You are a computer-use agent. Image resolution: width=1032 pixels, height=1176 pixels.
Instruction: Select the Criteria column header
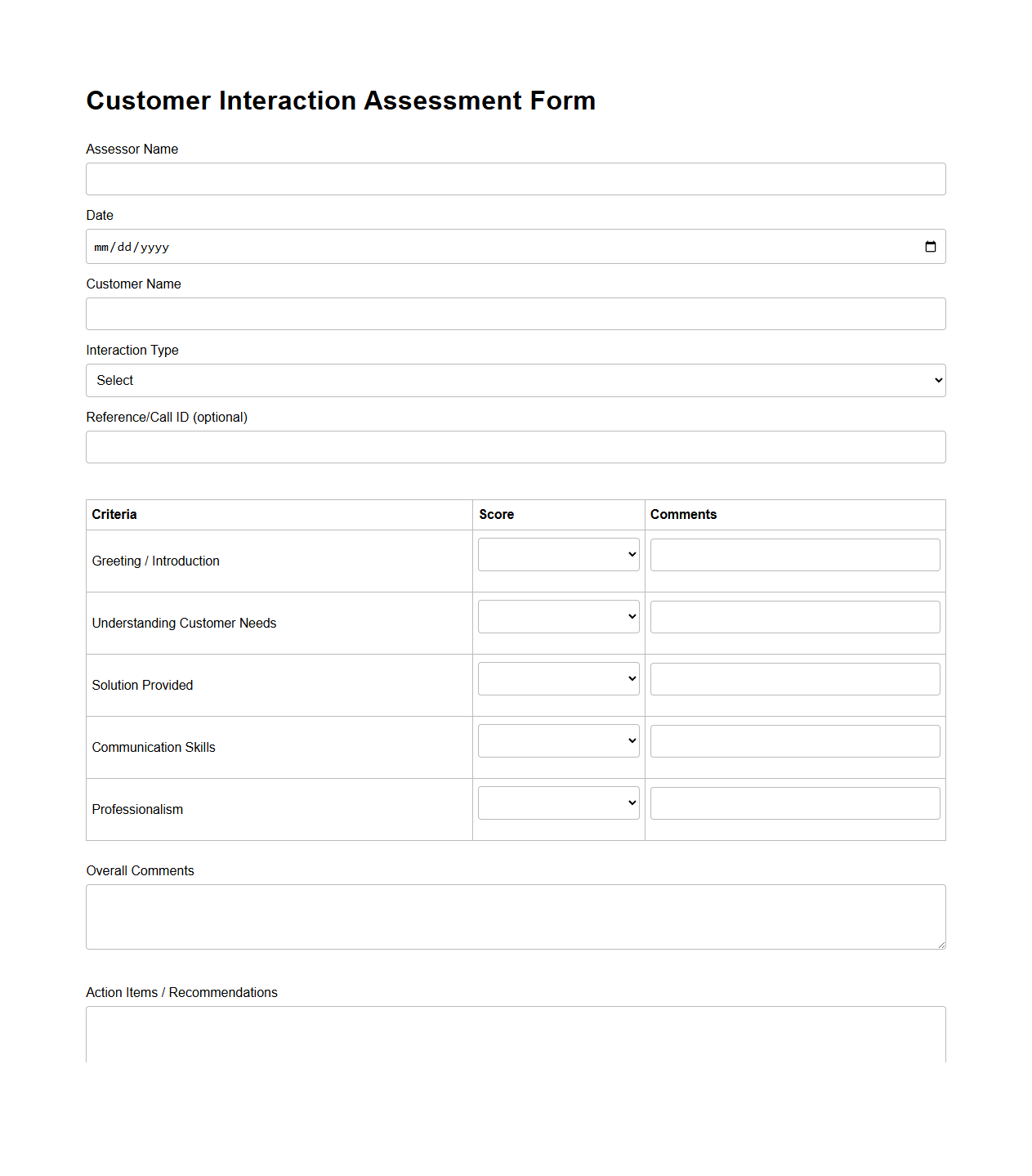[114, 514]
